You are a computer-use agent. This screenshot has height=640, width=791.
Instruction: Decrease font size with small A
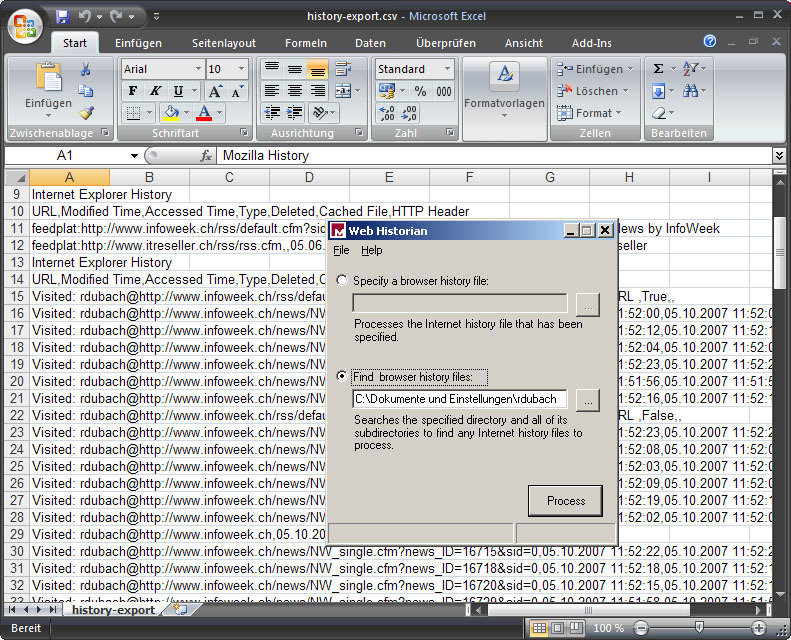click(236, 91)
